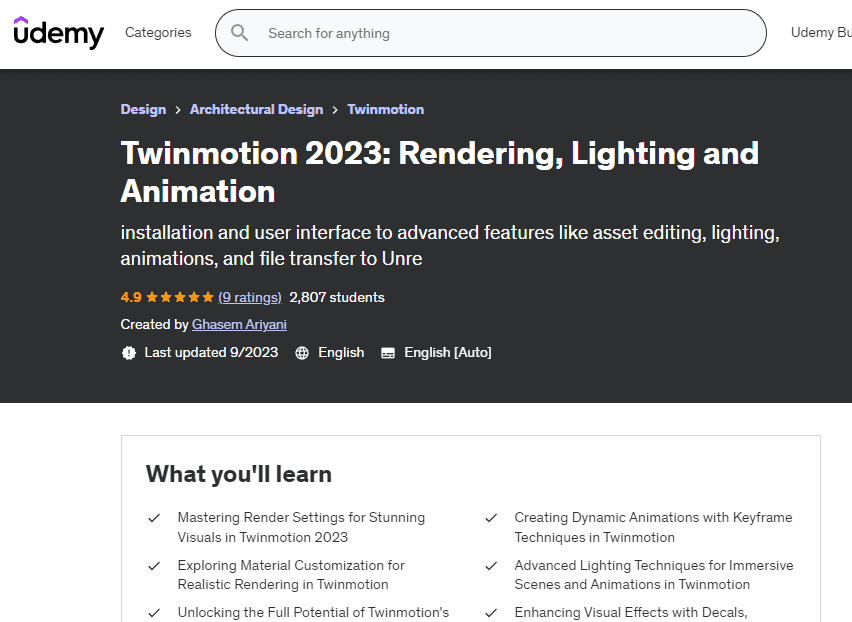The width and height of the screenshot is (852, 622).
Task: Click checkmark beside Exploring Material Customization
Action: 154,566
